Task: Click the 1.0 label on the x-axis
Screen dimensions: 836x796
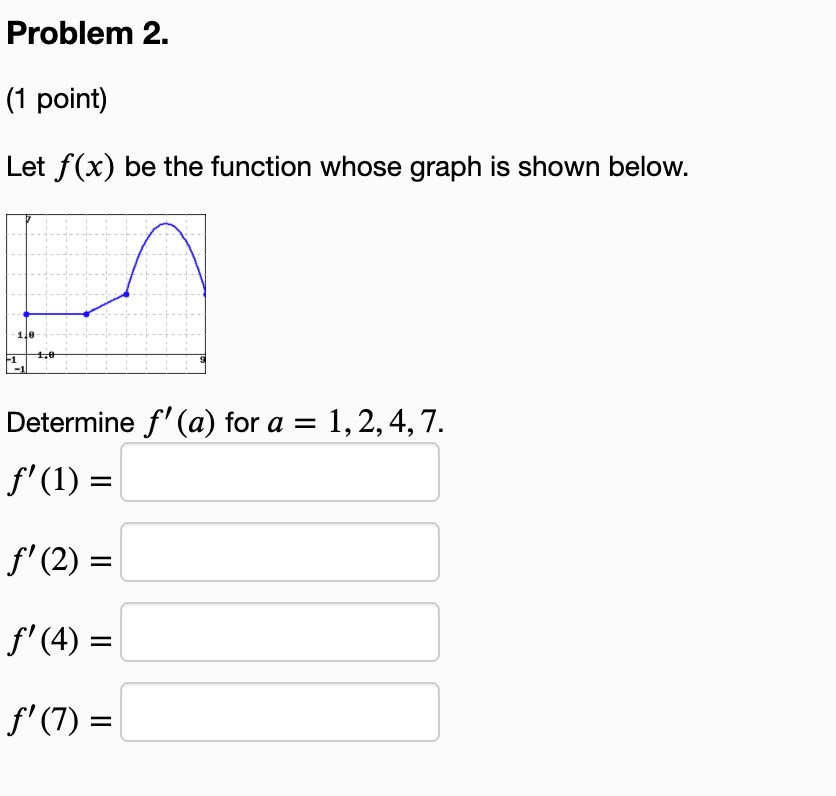Action: [45, 355]
